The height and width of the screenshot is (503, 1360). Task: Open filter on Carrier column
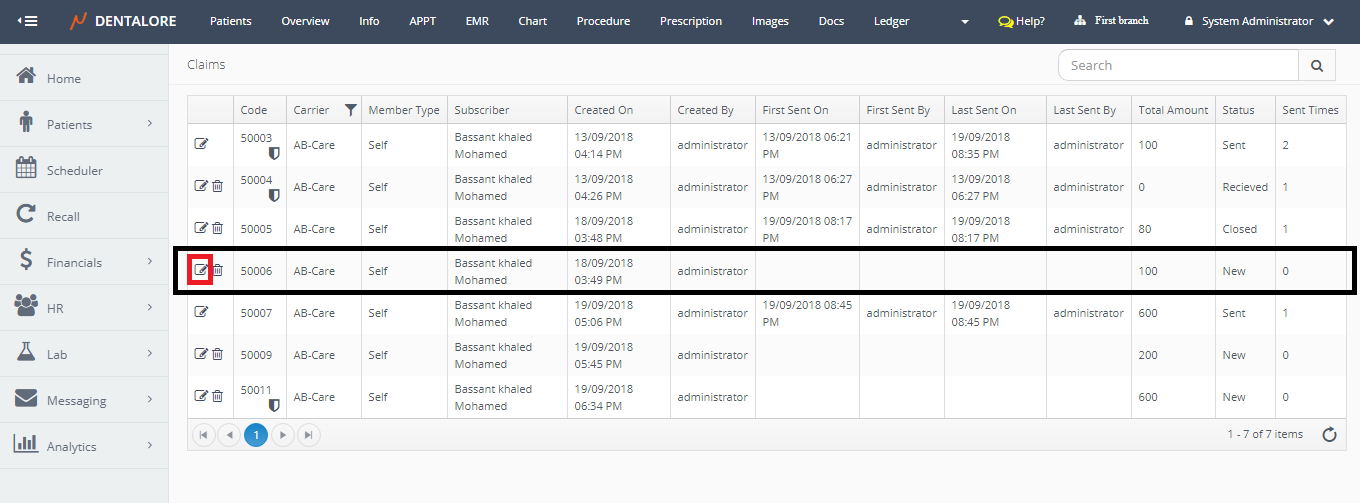tap(350, 110)
